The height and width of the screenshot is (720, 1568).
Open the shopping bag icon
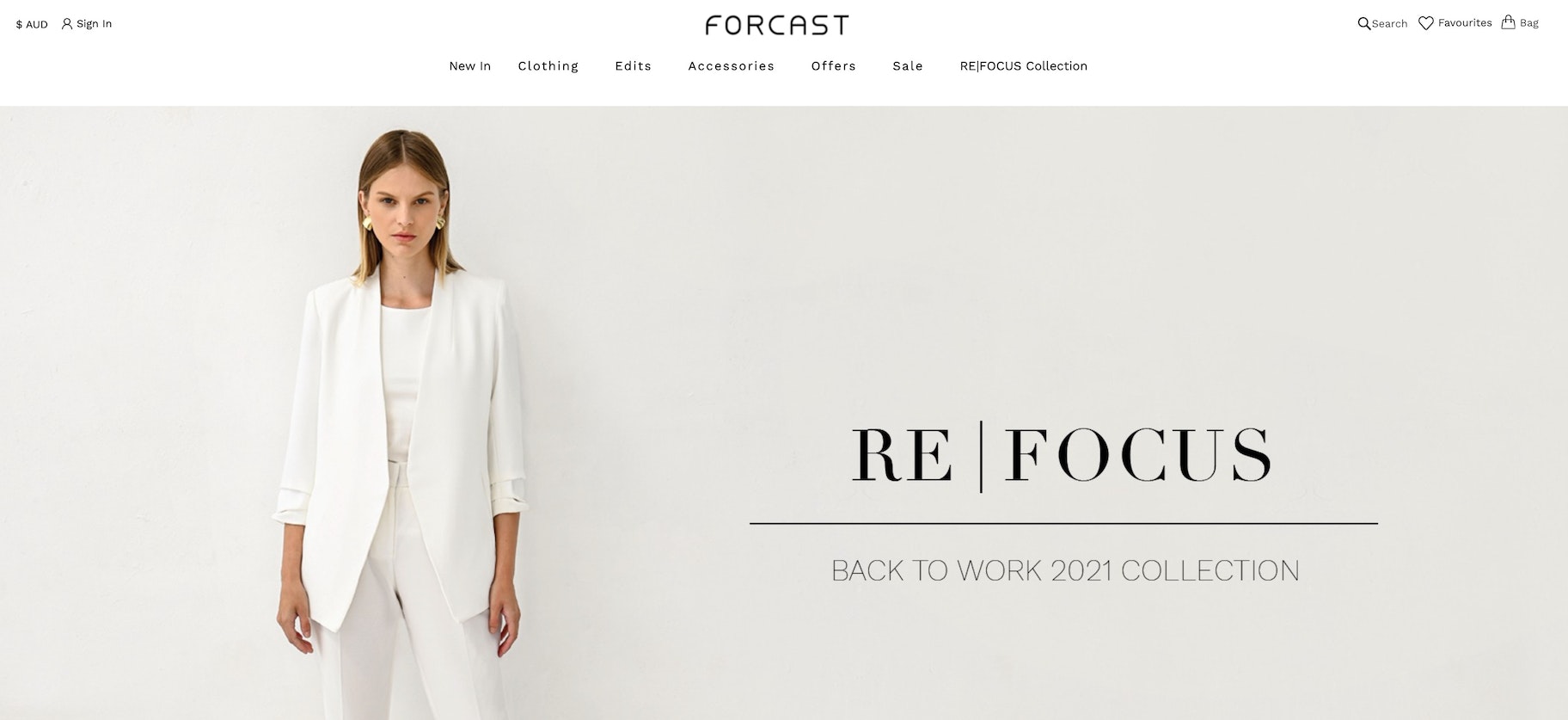[x=1508, y=22]
